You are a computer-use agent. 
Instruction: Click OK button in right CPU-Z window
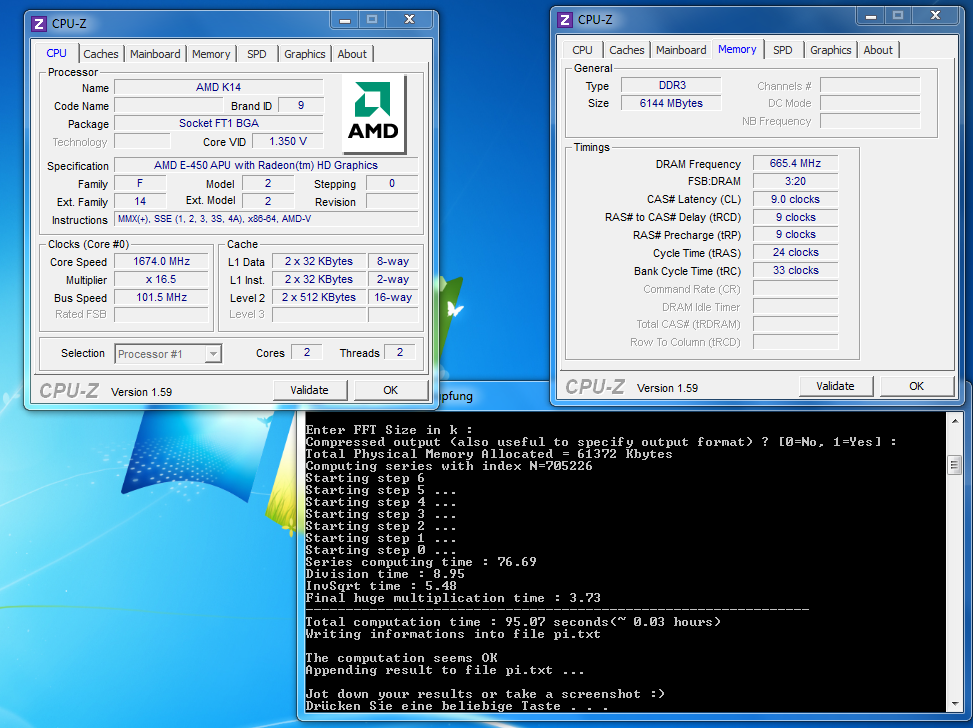click(917, 386)
